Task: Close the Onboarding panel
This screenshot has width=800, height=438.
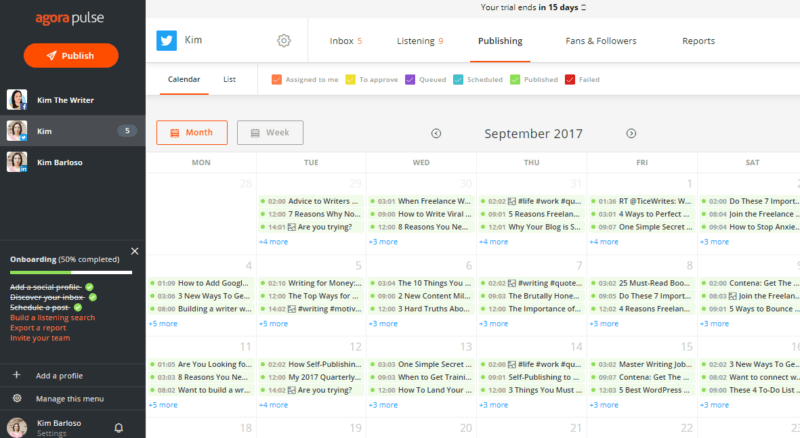Action: coord(135,251)
